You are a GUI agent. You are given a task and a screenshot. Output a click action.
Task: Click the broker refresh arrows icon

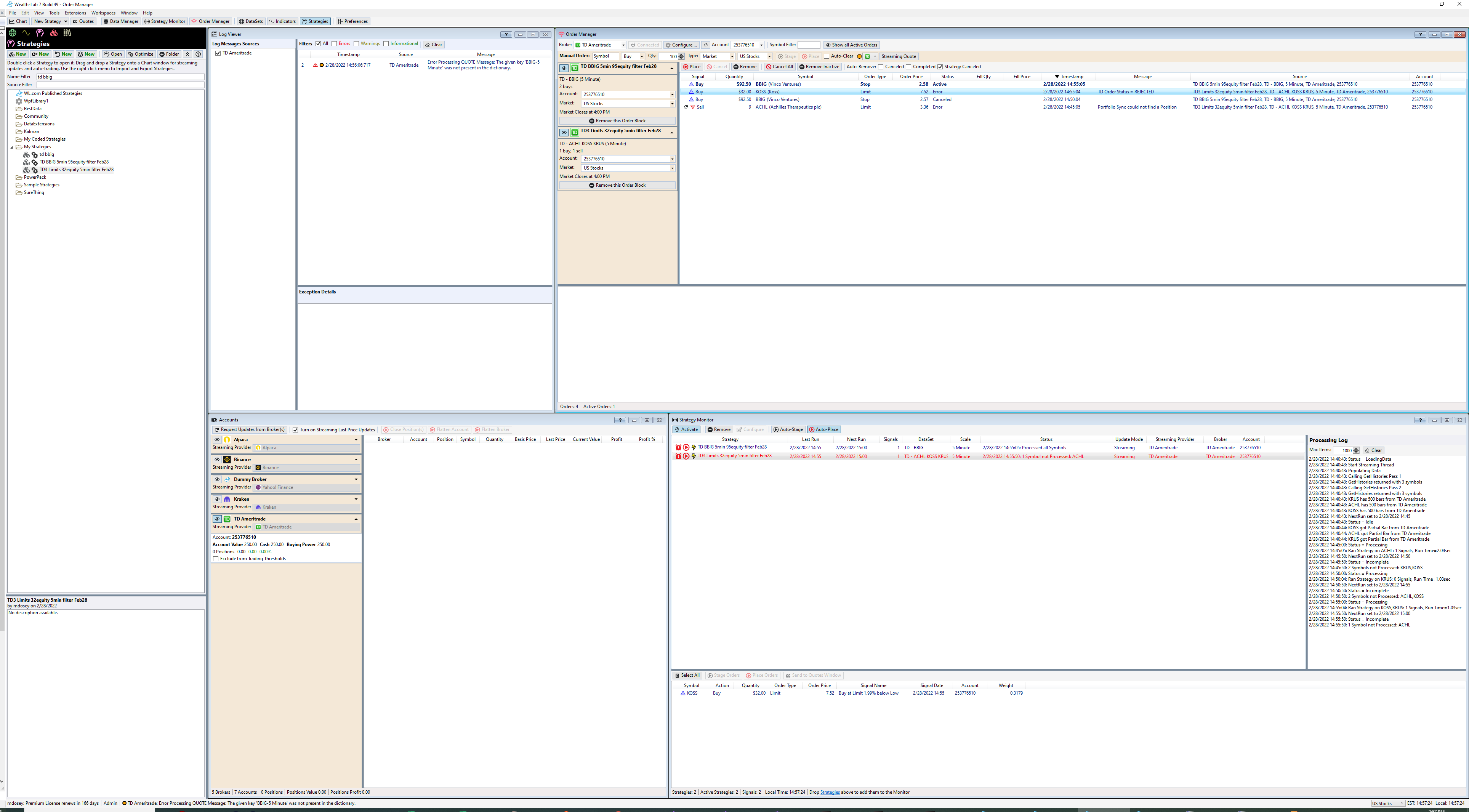705,45
